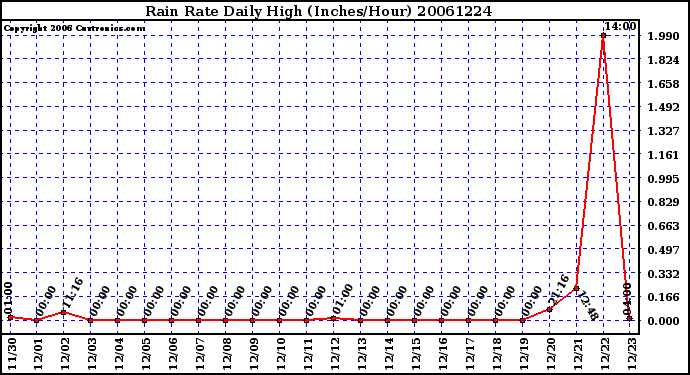Click the data point marker for 12/12
Viewport: 690px width, 375px height.
pos(334,318)
